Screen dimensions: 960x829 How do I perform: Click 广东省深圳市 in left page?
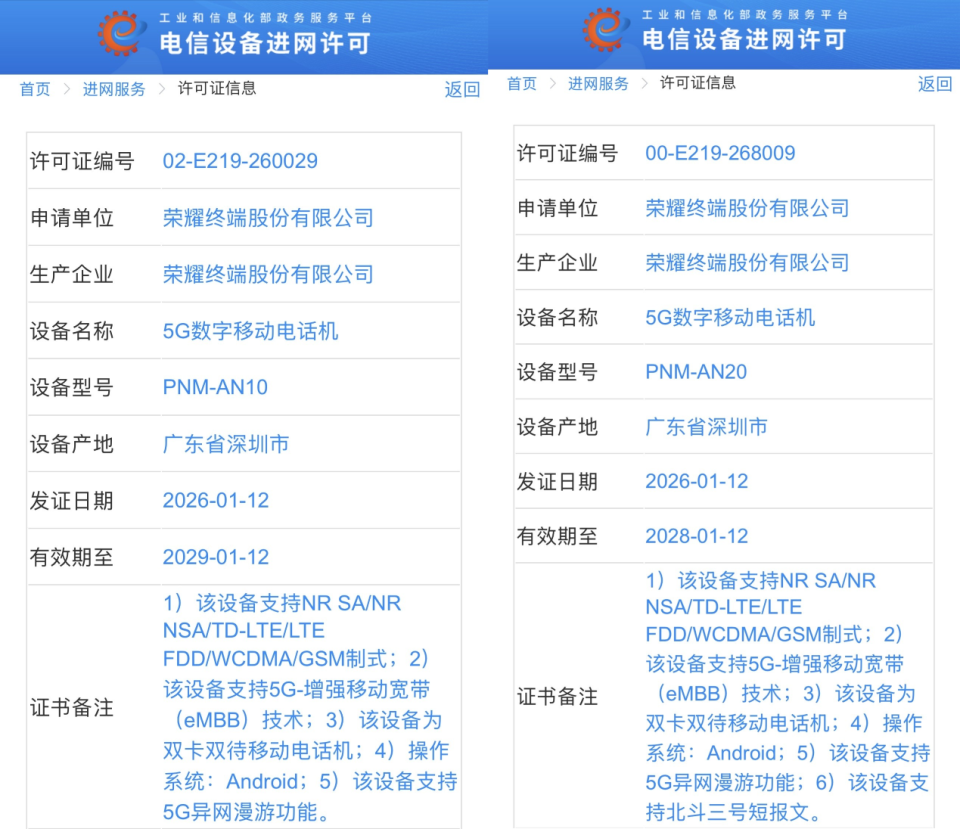tap(226, 445)
